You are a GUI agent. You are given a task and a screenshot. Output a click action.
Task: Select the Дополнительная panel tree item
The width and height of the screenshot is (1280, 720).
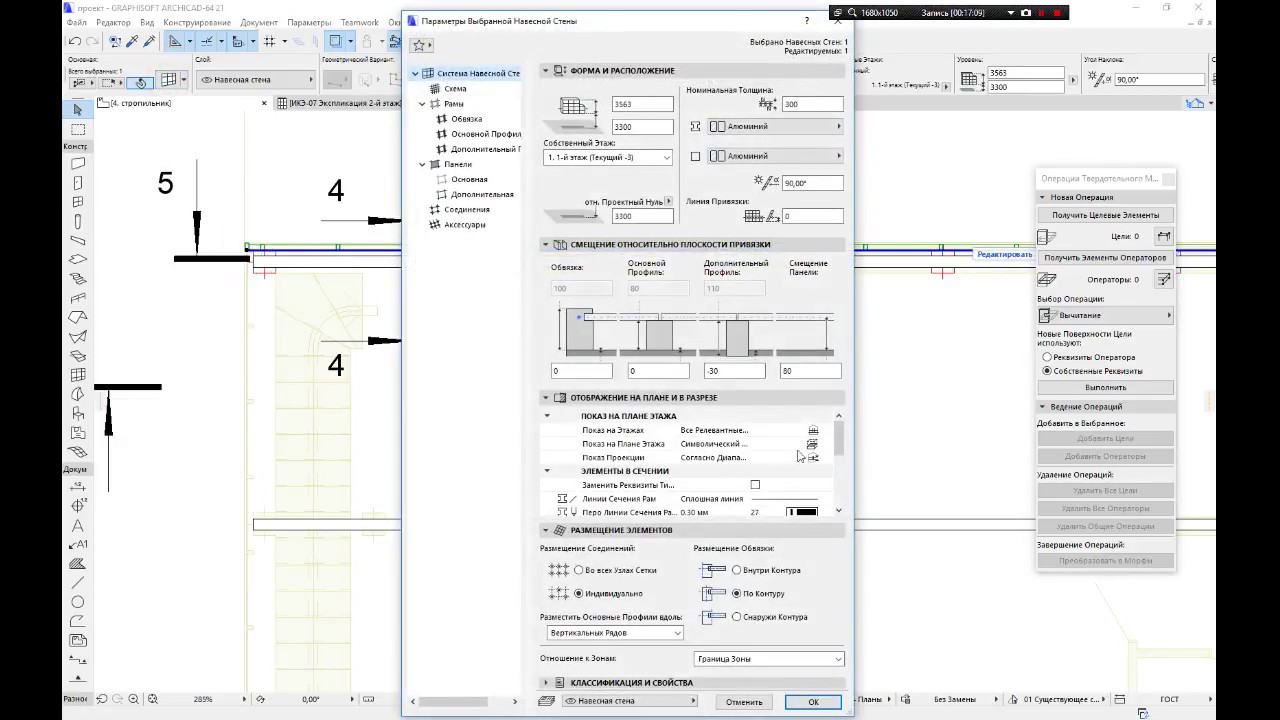(482, 195)
